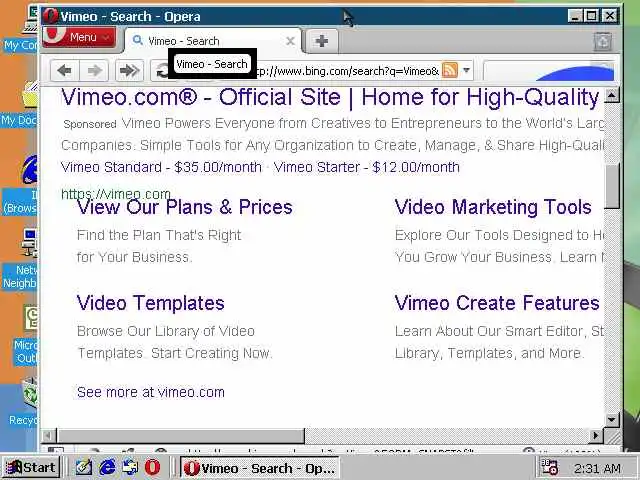The width and height of the screenshot is (640, 480).
Task: Open Video Templates link
Action: 151,303
